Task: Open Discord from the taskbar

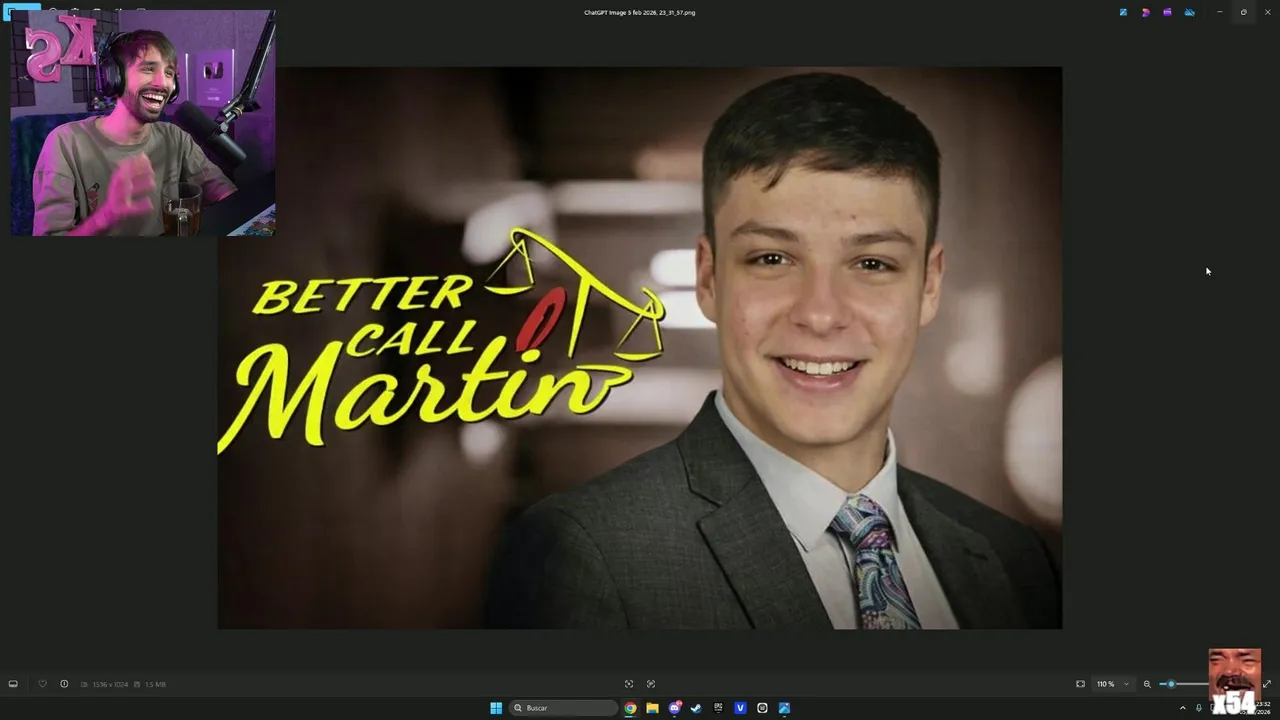Action: tap(675, 708)
